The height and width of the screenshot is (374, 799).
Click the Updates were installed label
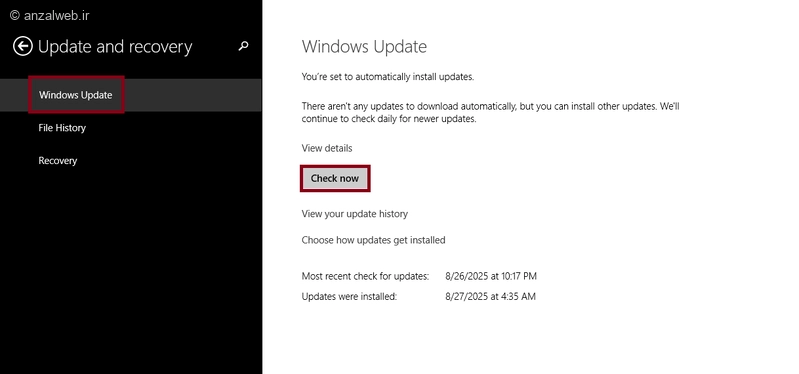pos(349,296)
